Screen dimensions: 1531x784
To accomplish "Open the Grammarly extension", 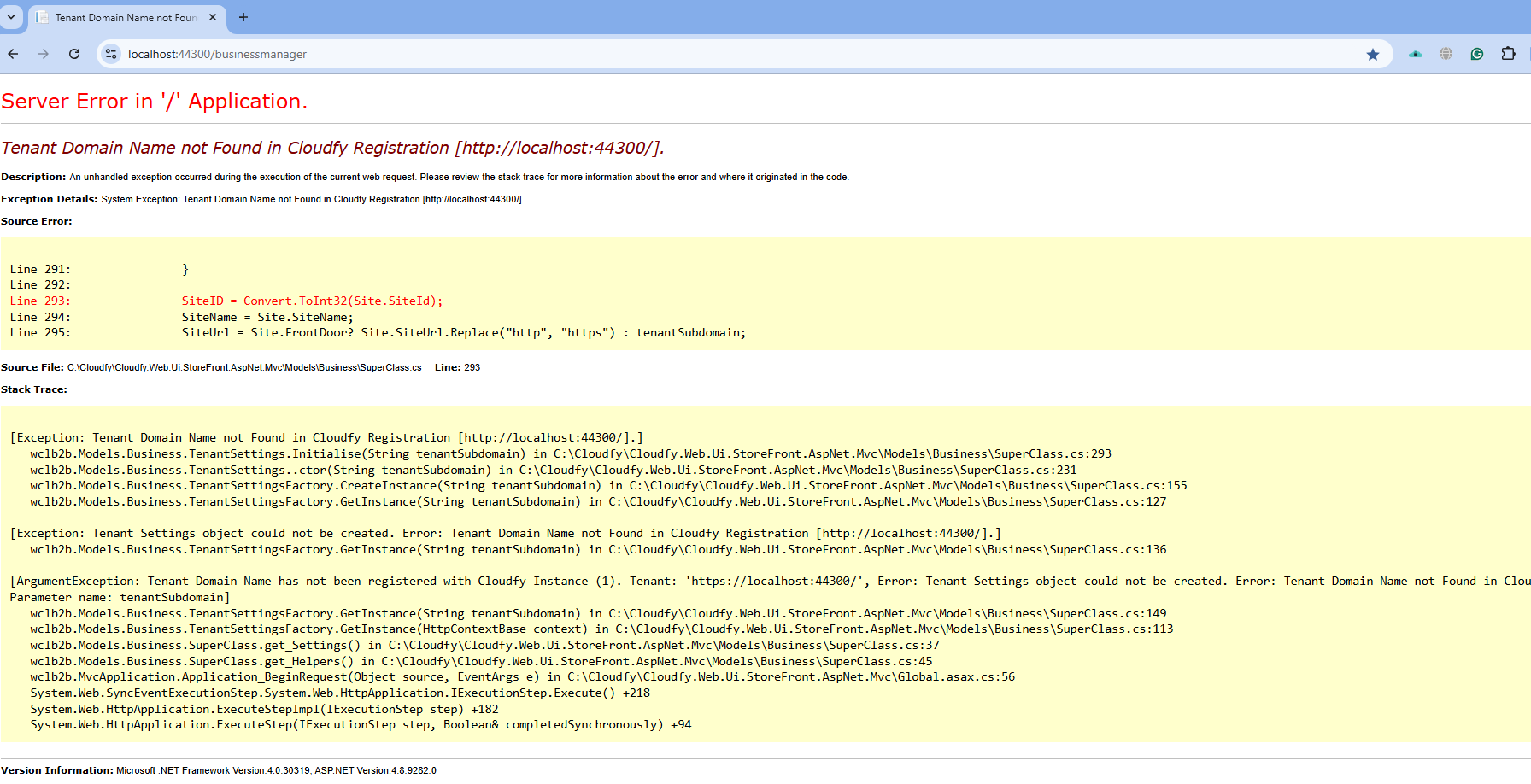I will [x=1476, y=54].
